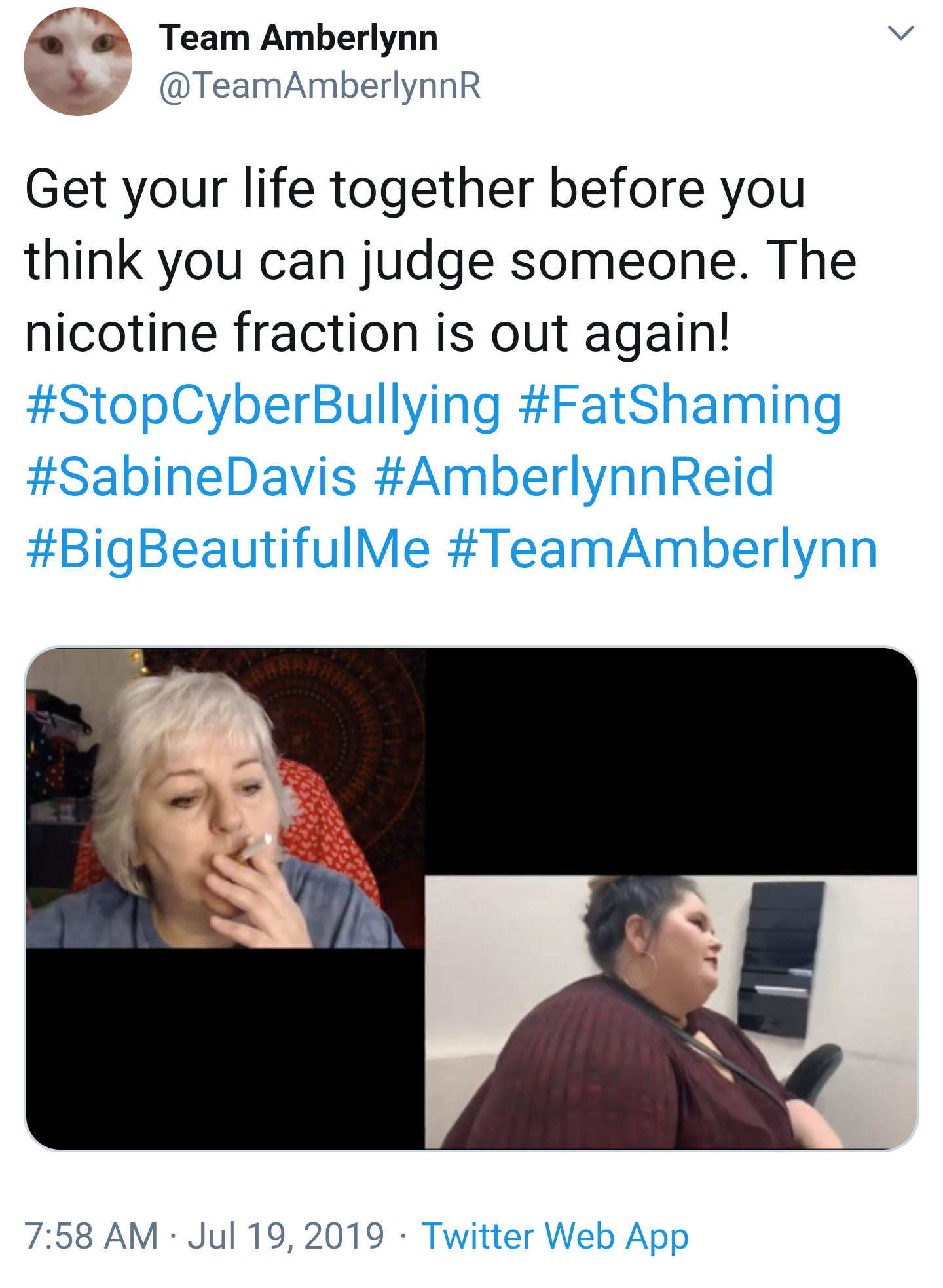Open the Jul 19, 2019 date link

tap(286, 1236)
